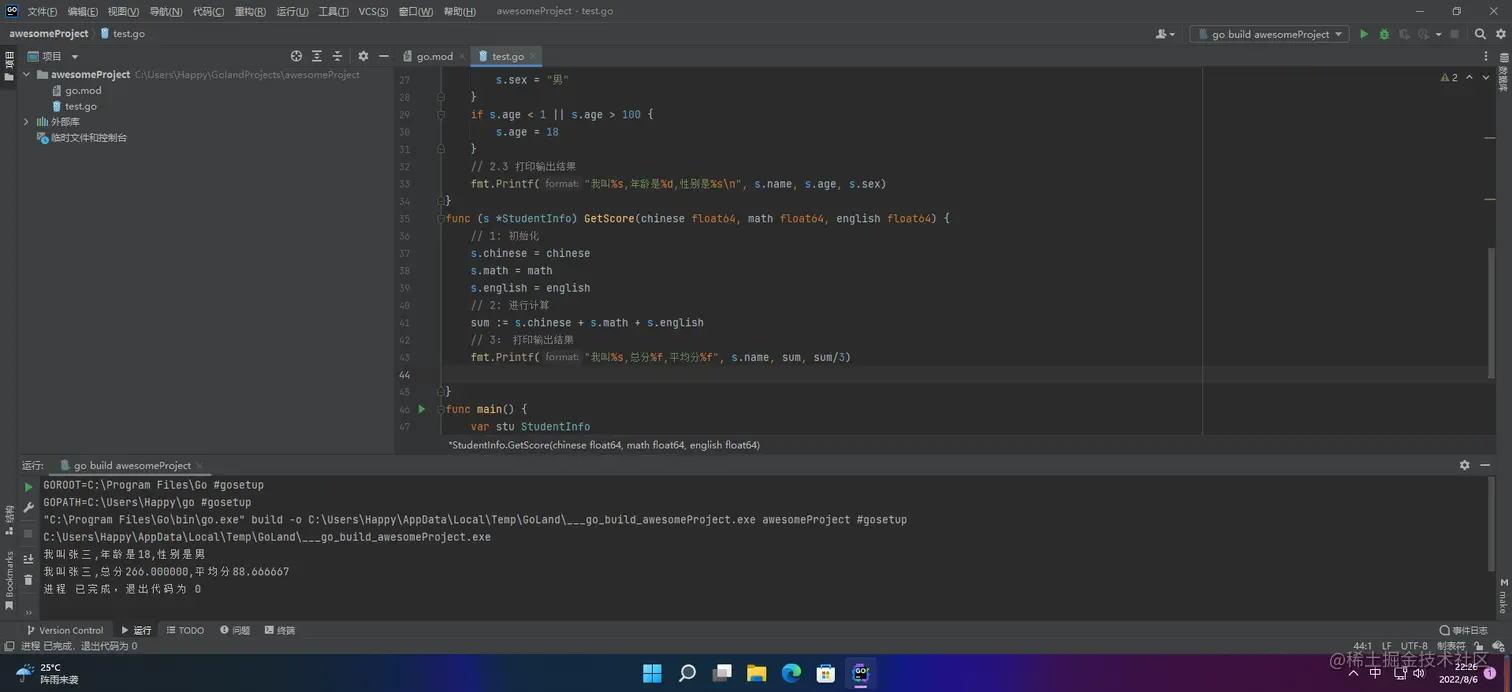Image resolution: width=1512 pixels, height=692 pixels.
Task: Open the 编辑(E) menu
Action: coord(83,11)
